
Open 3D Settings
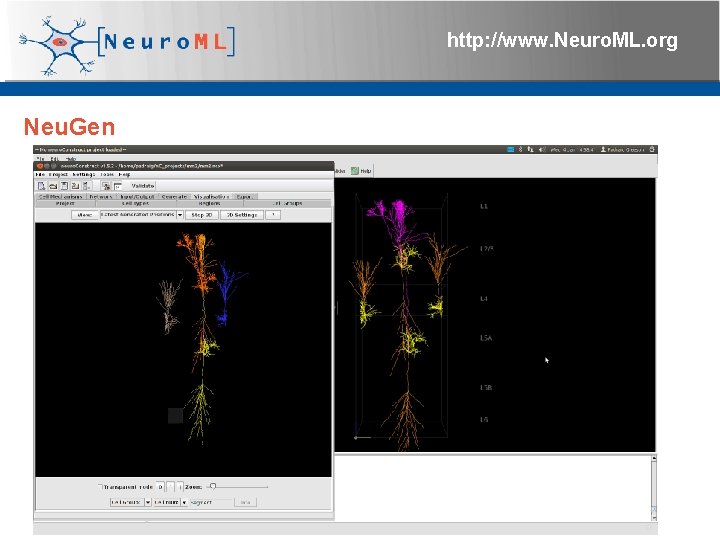(242, 215)
